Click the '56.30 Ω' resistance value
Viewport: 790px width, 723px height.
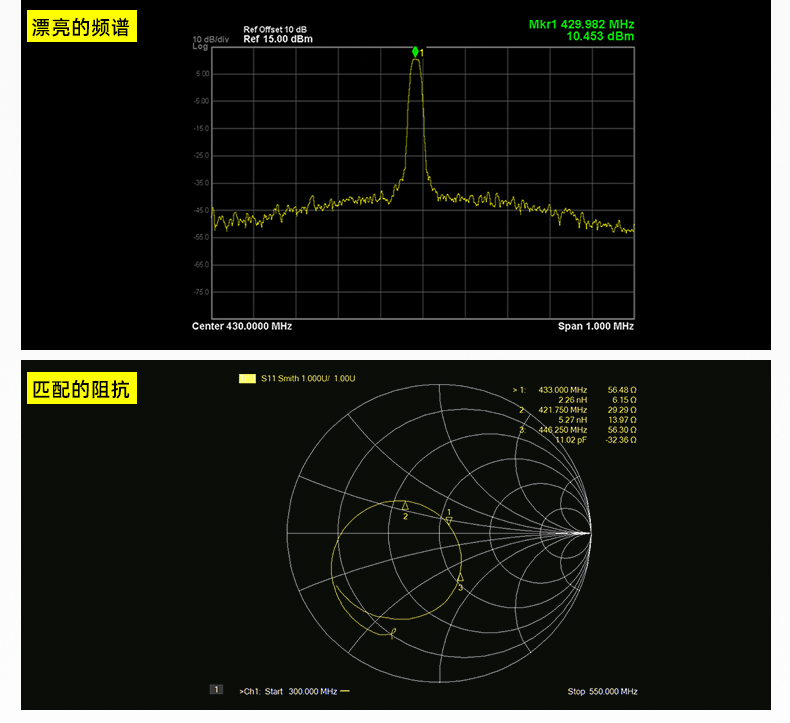[622, 430]
